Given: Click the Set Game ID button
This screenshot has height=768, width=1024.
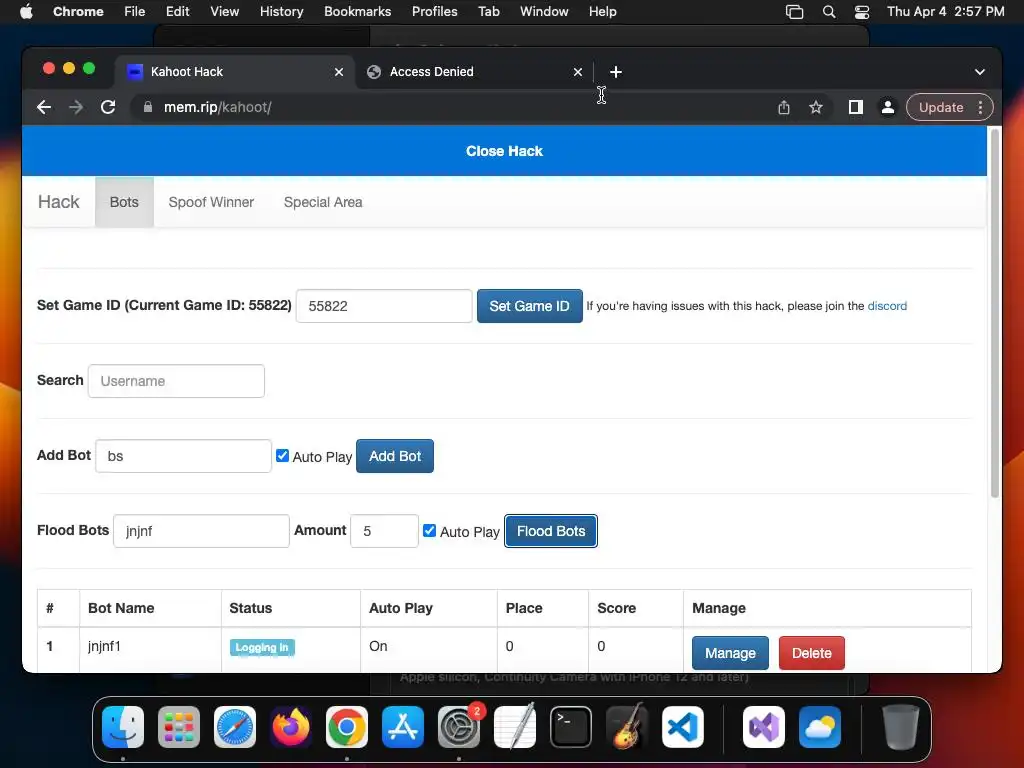Looking at the screenshot, I should pos(530,306).
